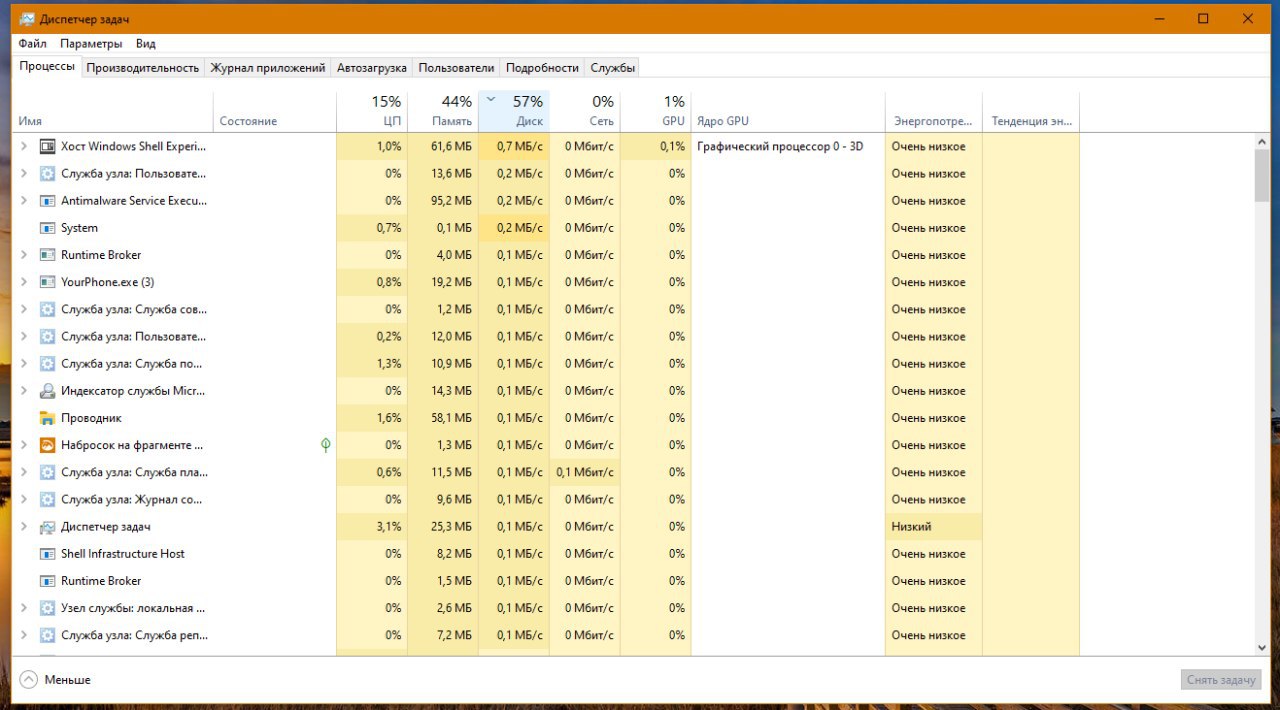
Task: Click the Меньше button to collapse details
Action: point(55,680)
